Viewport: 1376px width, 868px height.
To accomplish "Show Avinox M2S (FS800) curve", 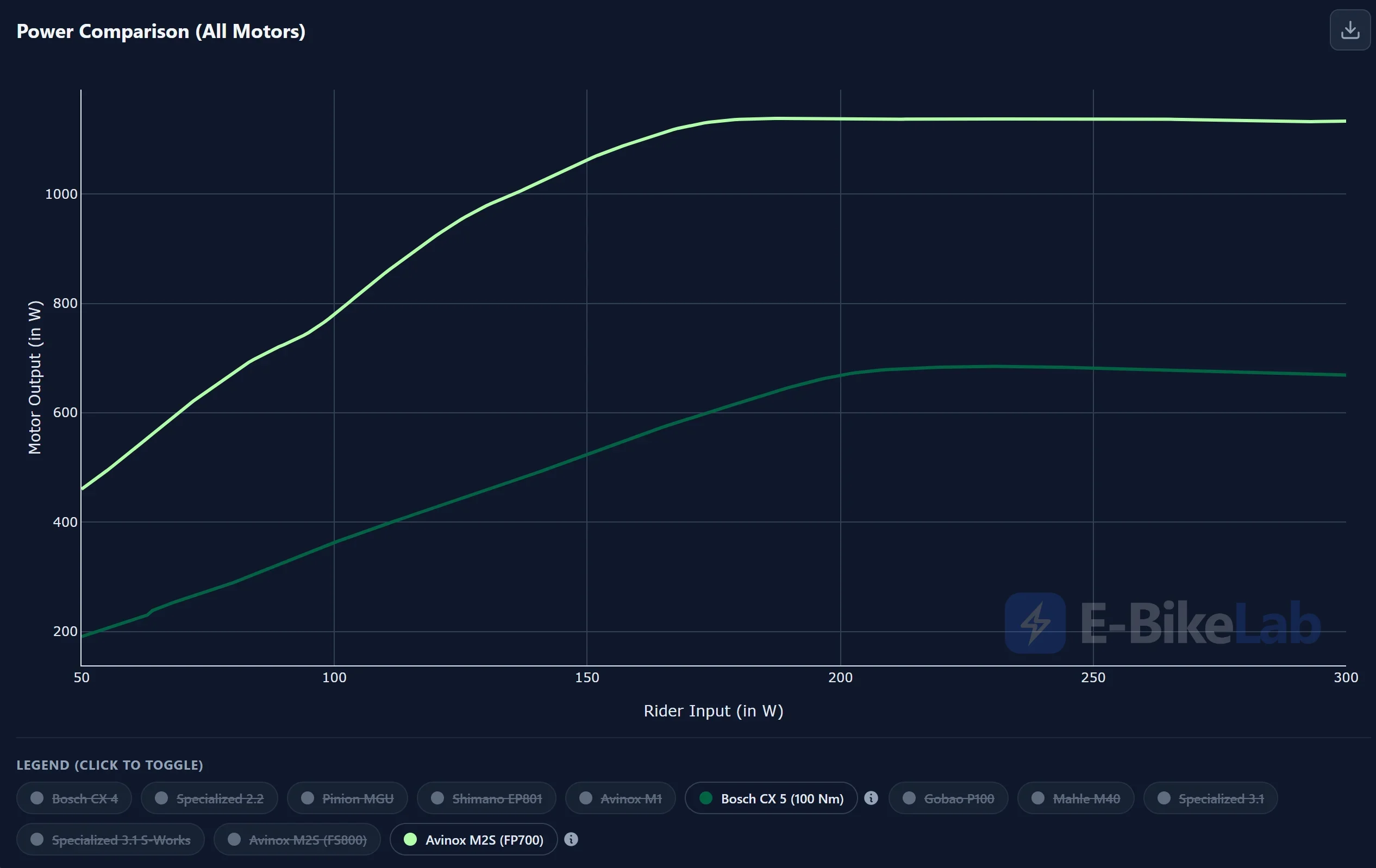I will coord(297,839).
